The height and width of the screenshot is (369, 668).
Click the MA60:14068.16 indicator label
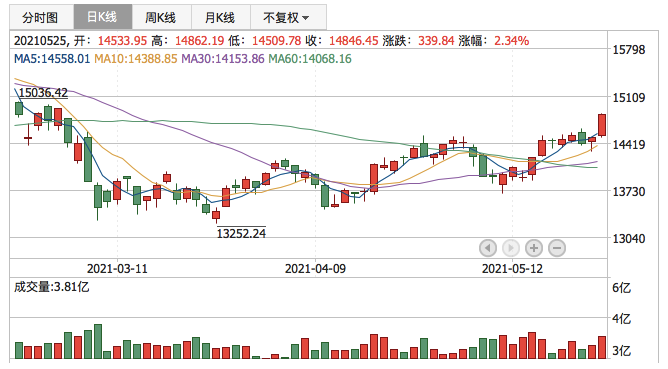point(310,58)
